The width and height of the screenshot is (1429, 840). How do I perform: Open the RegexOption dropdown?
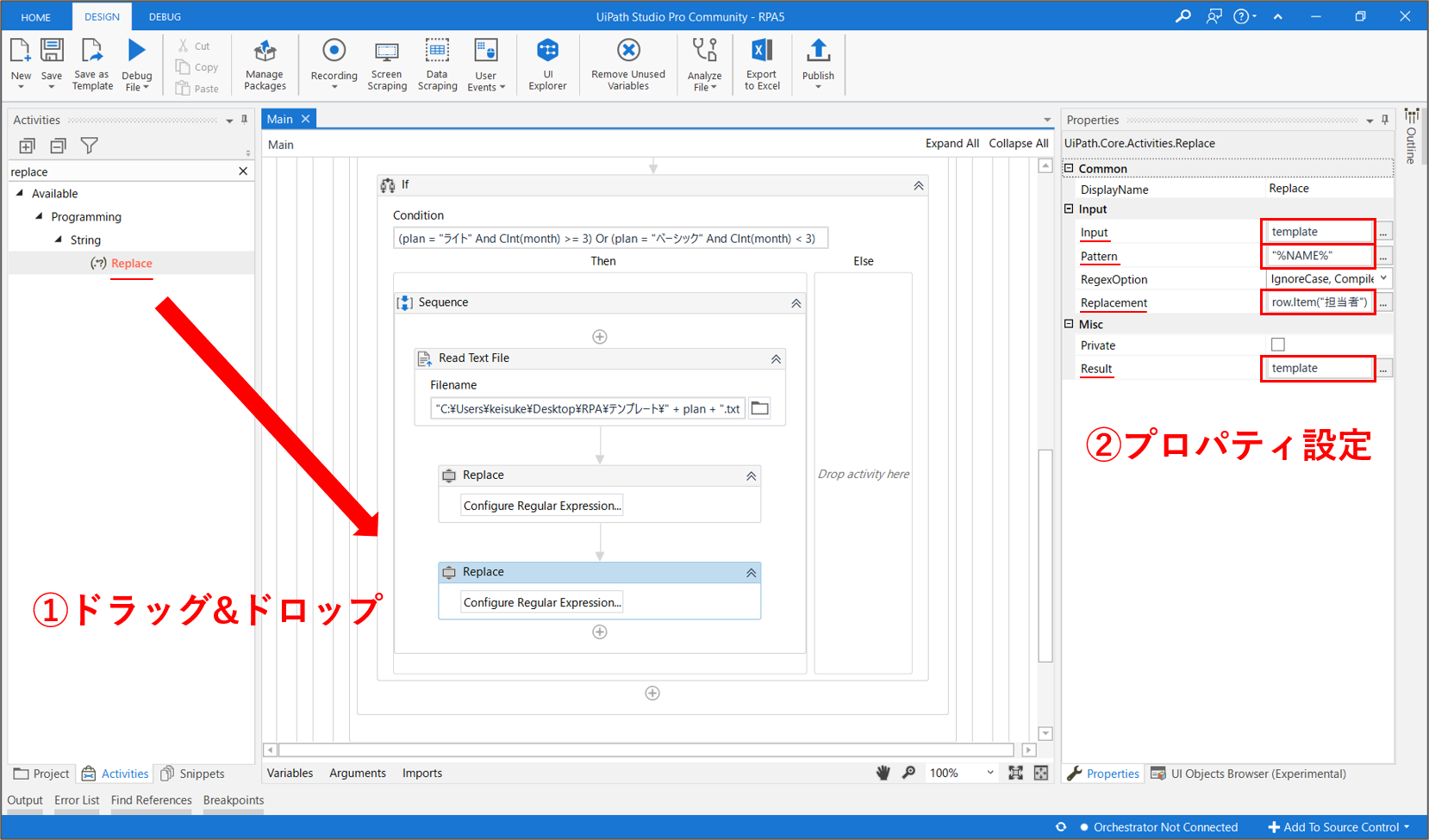(x=1383, y=279)
